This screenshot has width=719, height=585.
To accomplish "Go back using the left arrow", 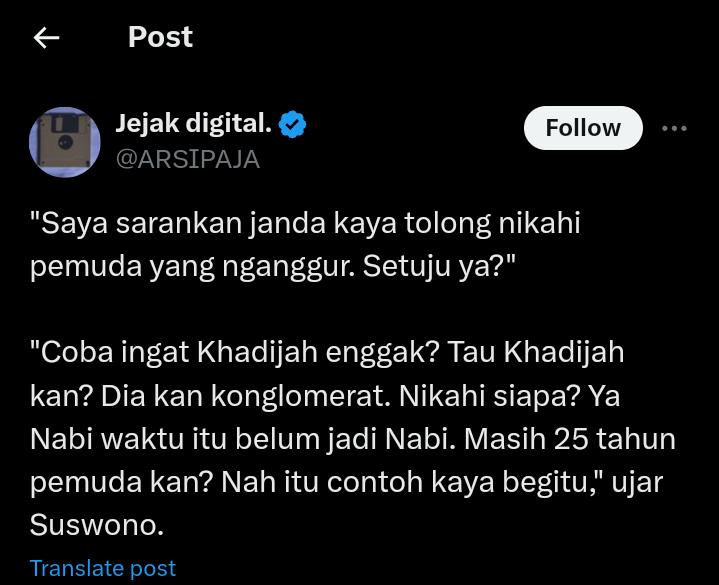I will (46, 37).
